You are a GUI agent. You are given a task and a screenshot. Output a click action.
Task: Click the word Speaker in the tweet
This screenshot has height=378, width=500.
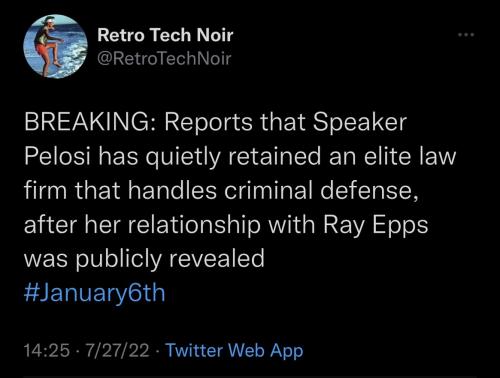(360, 123)
